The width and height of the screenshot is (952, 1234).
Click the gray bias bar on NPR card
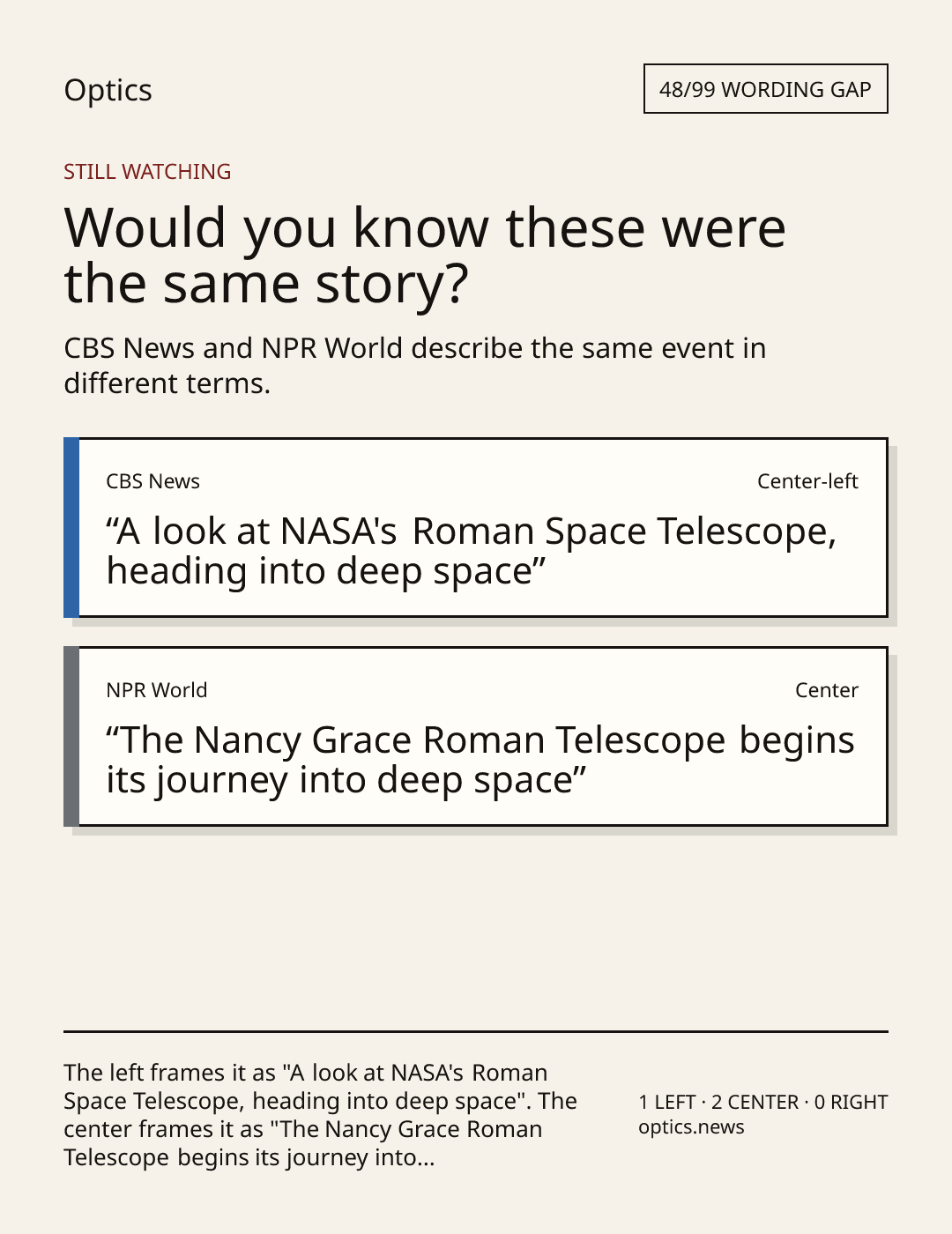pyautogui.click(x=71, y=736)
